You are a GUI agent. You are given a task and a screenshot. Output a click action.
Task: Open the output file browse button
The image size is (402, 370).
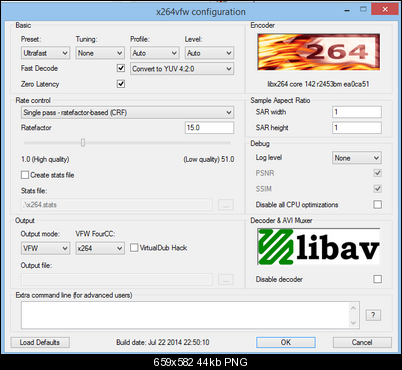coord(226,279)
